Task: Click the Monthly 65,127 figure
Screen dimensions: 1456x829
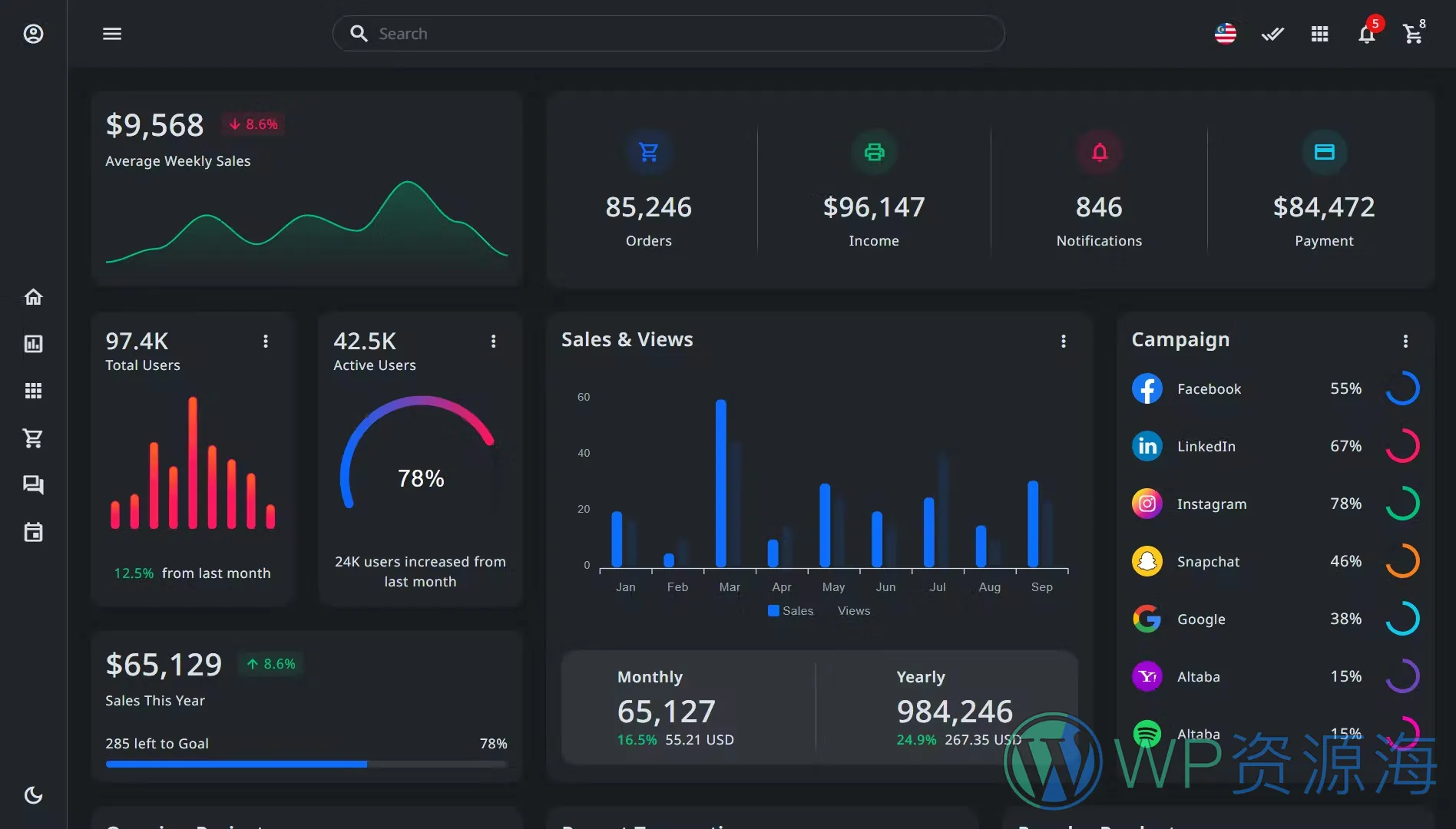Action: (667, 712)
